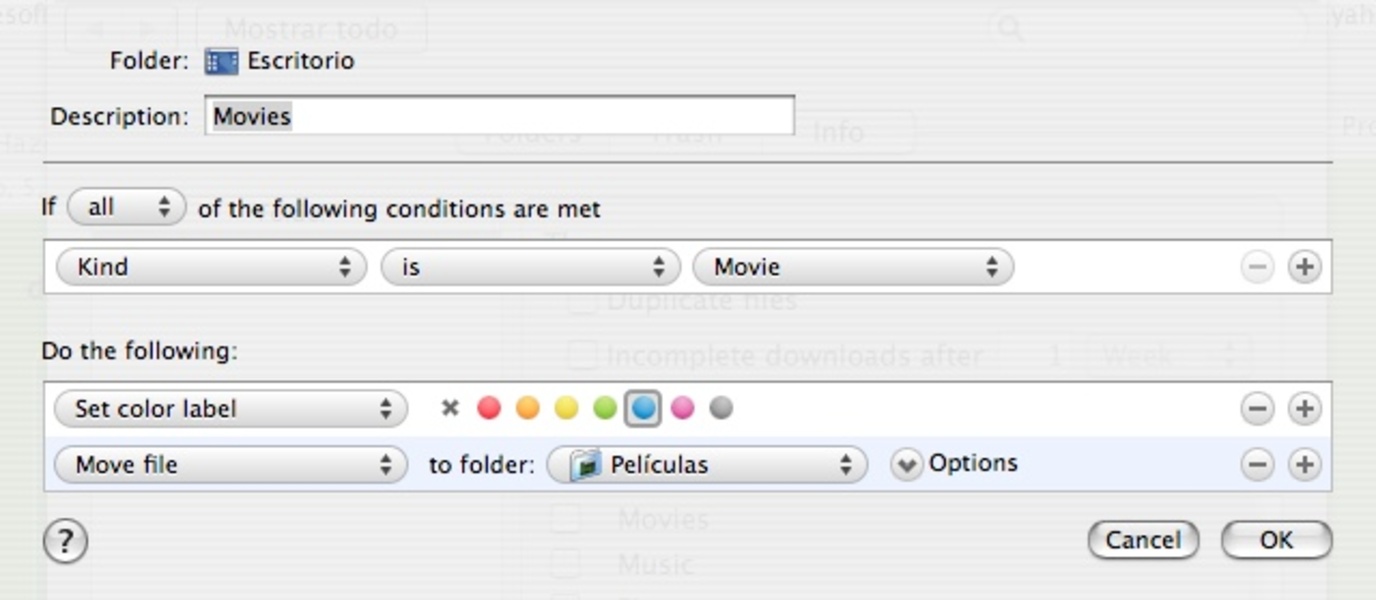Add action after Move file row
Screen dimensions: 1376x600
click(1304, 464)
